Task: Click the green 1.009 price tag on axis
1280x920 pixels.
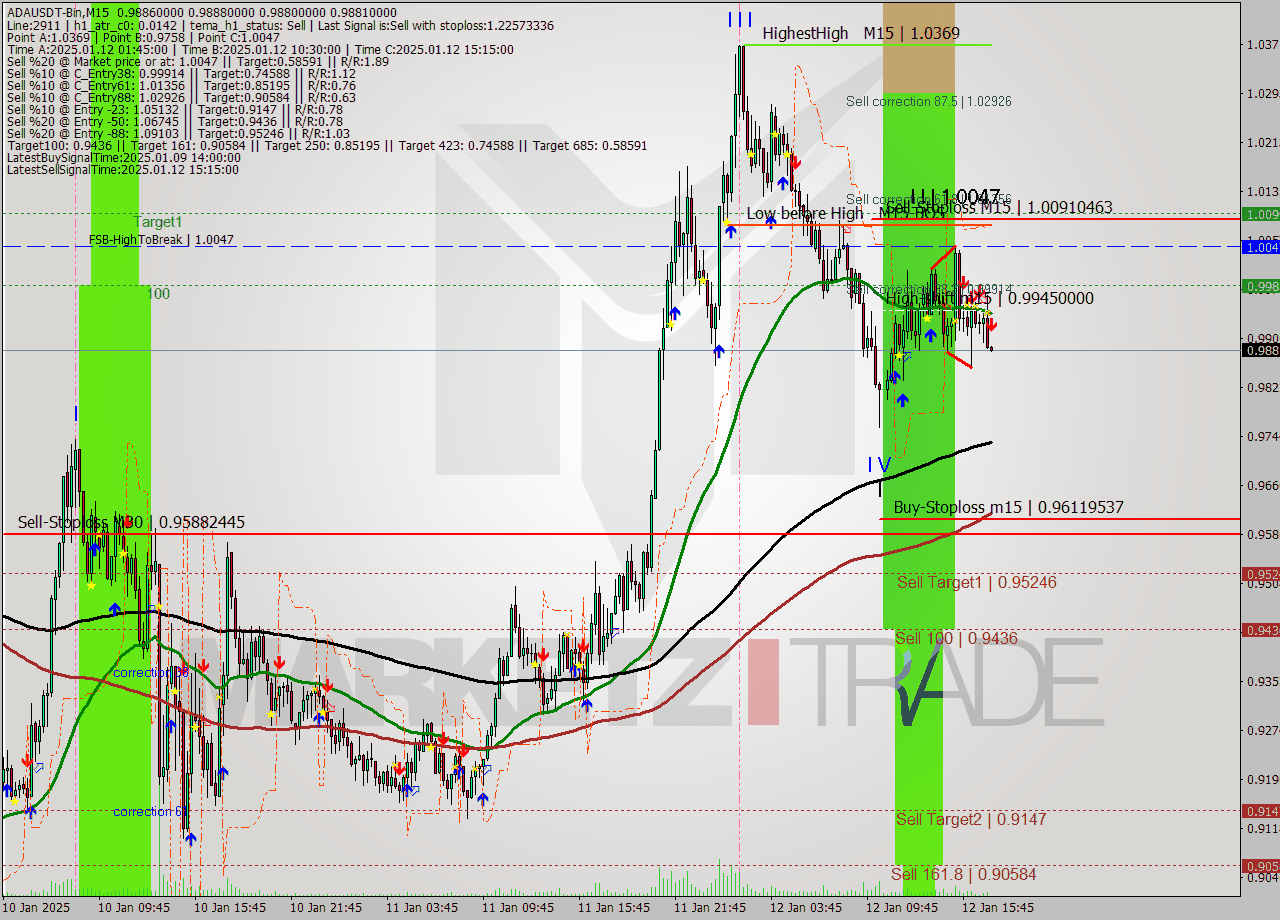Action: 1260,214
